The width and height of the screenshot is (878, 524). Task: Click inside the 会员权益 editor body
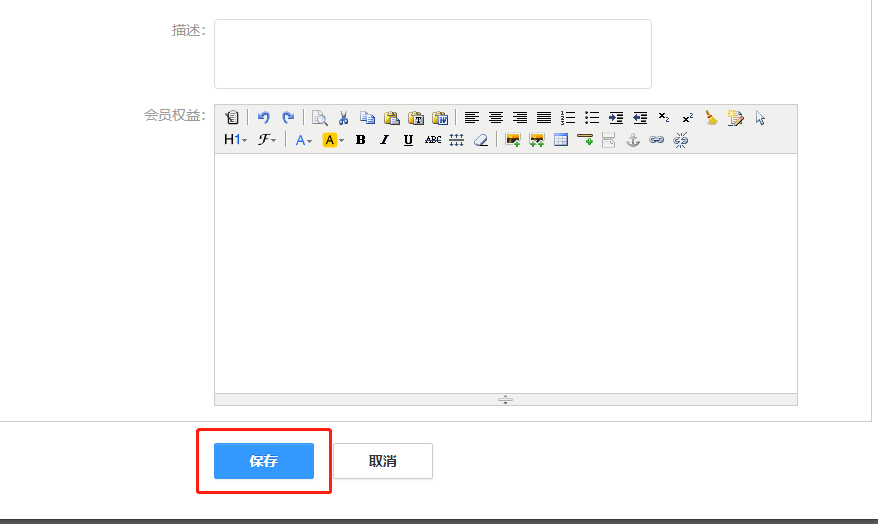click(x=506, y=274)
